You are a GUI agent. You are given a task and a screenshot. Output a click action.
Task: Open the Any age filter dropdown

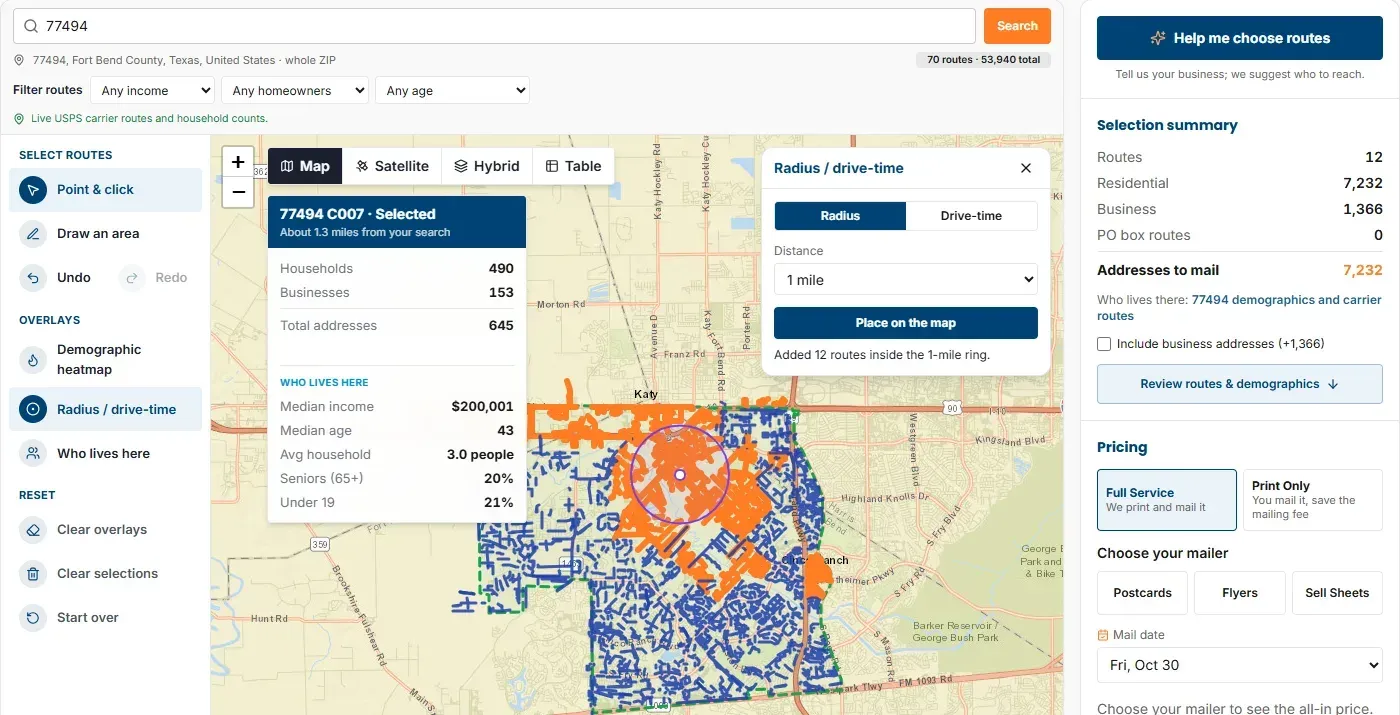(452, 90)
